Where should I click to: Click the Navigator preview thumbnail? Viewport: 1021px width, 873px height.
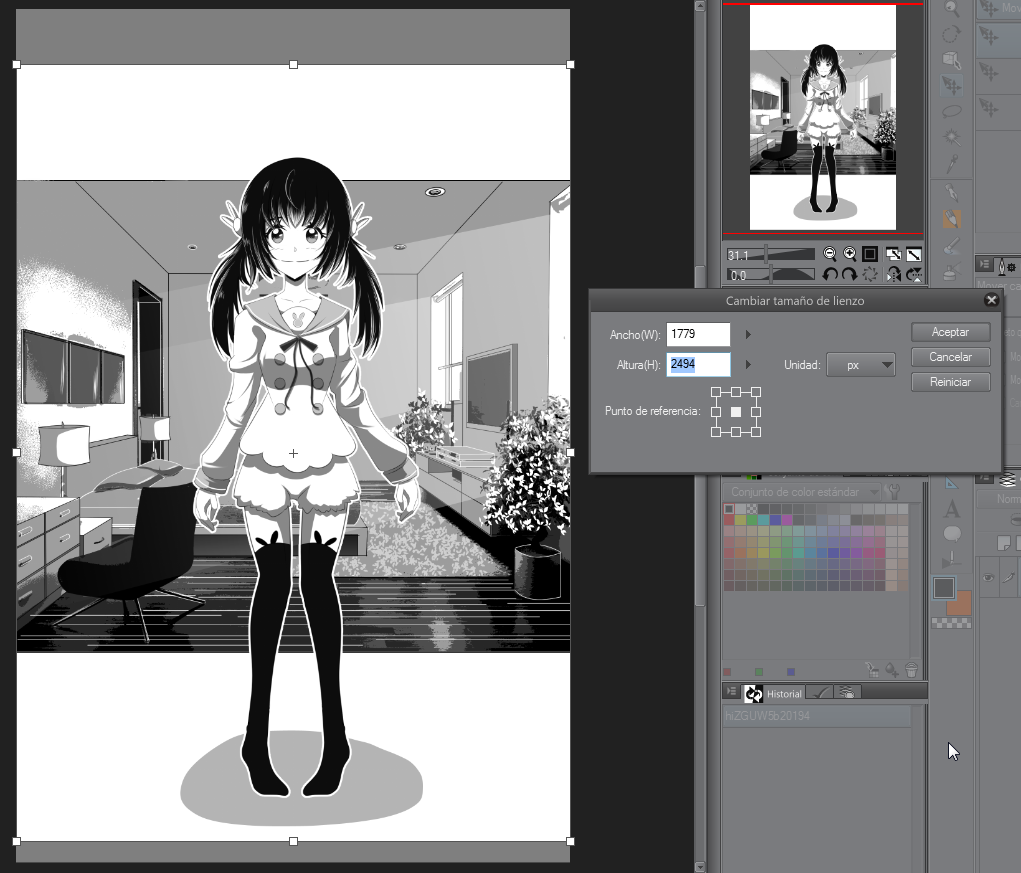pos(823,118)
